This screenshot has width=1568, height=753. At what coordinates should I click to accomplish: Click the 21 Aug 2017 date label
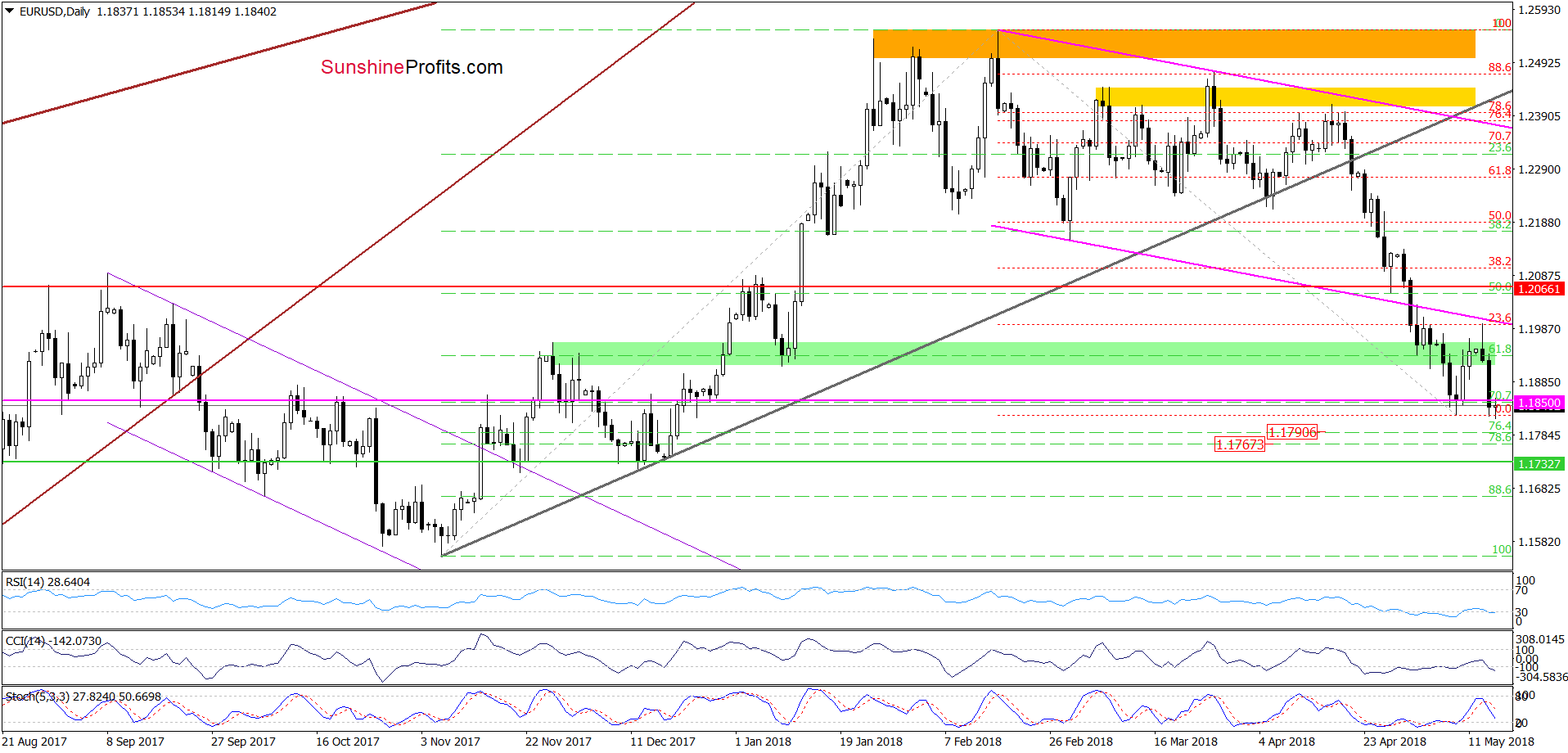(x=34, y=742)
